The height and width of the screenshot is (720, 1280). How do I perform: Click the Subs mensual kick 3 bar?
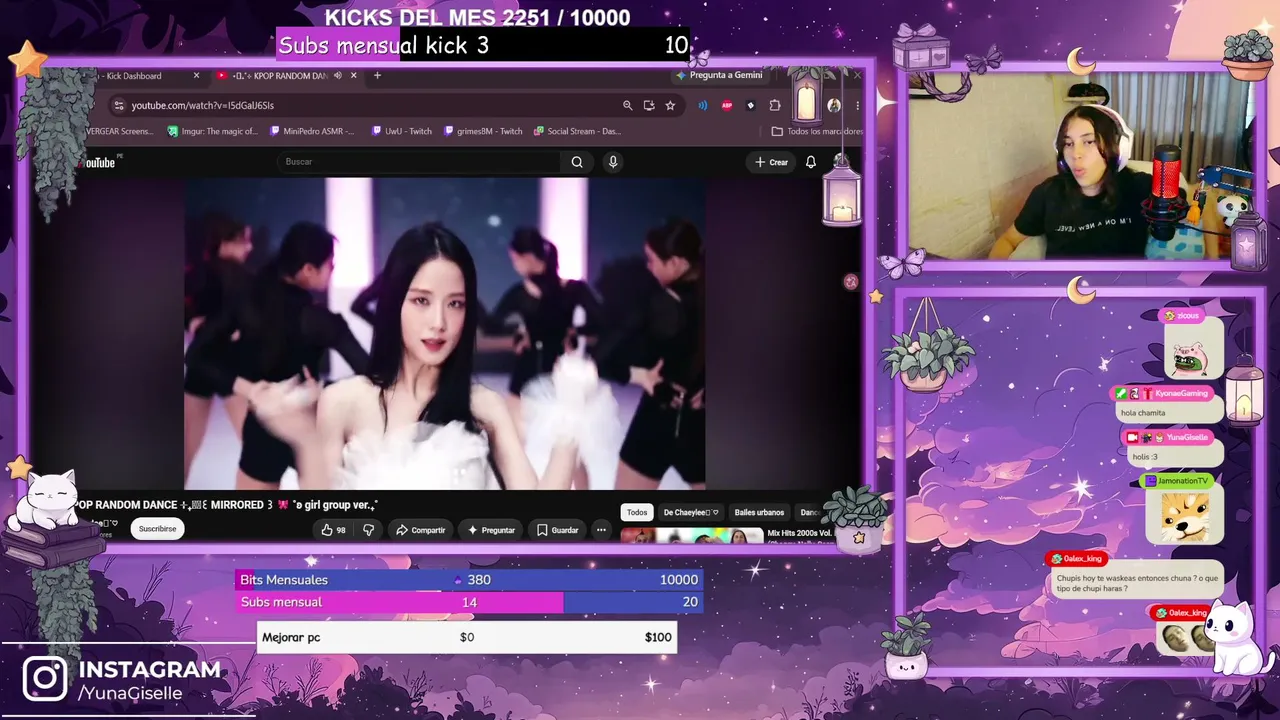pyautogui.click(x=484, y=45)
